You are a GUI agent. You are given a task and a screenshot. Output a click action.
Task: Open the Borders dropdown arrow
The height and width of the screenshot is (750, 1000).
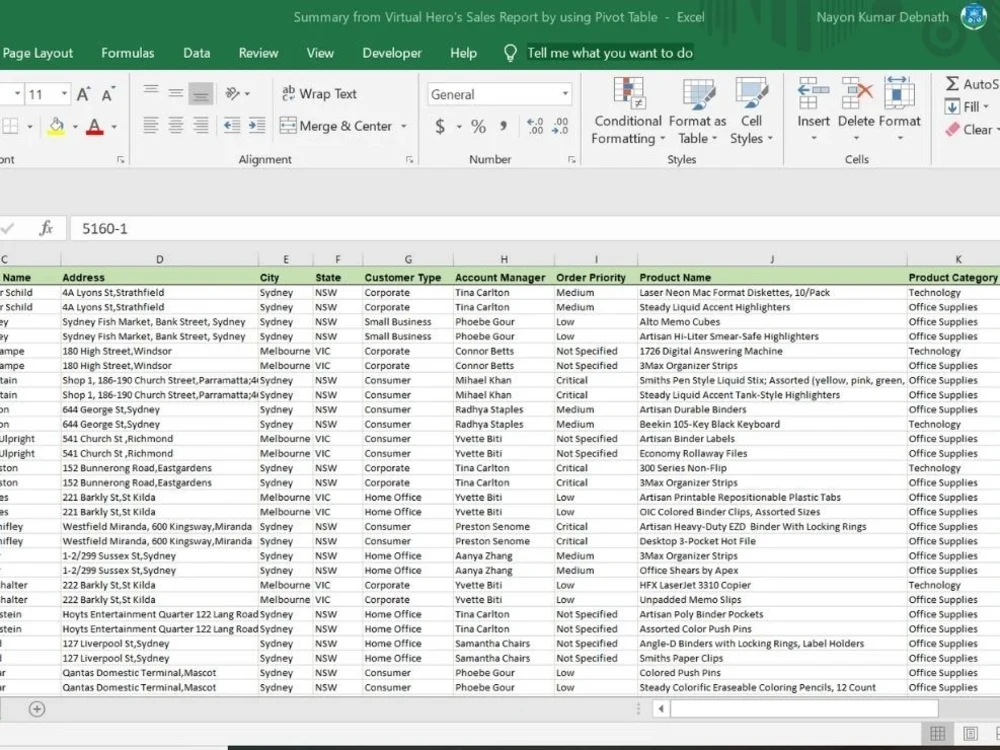point(29,126)
